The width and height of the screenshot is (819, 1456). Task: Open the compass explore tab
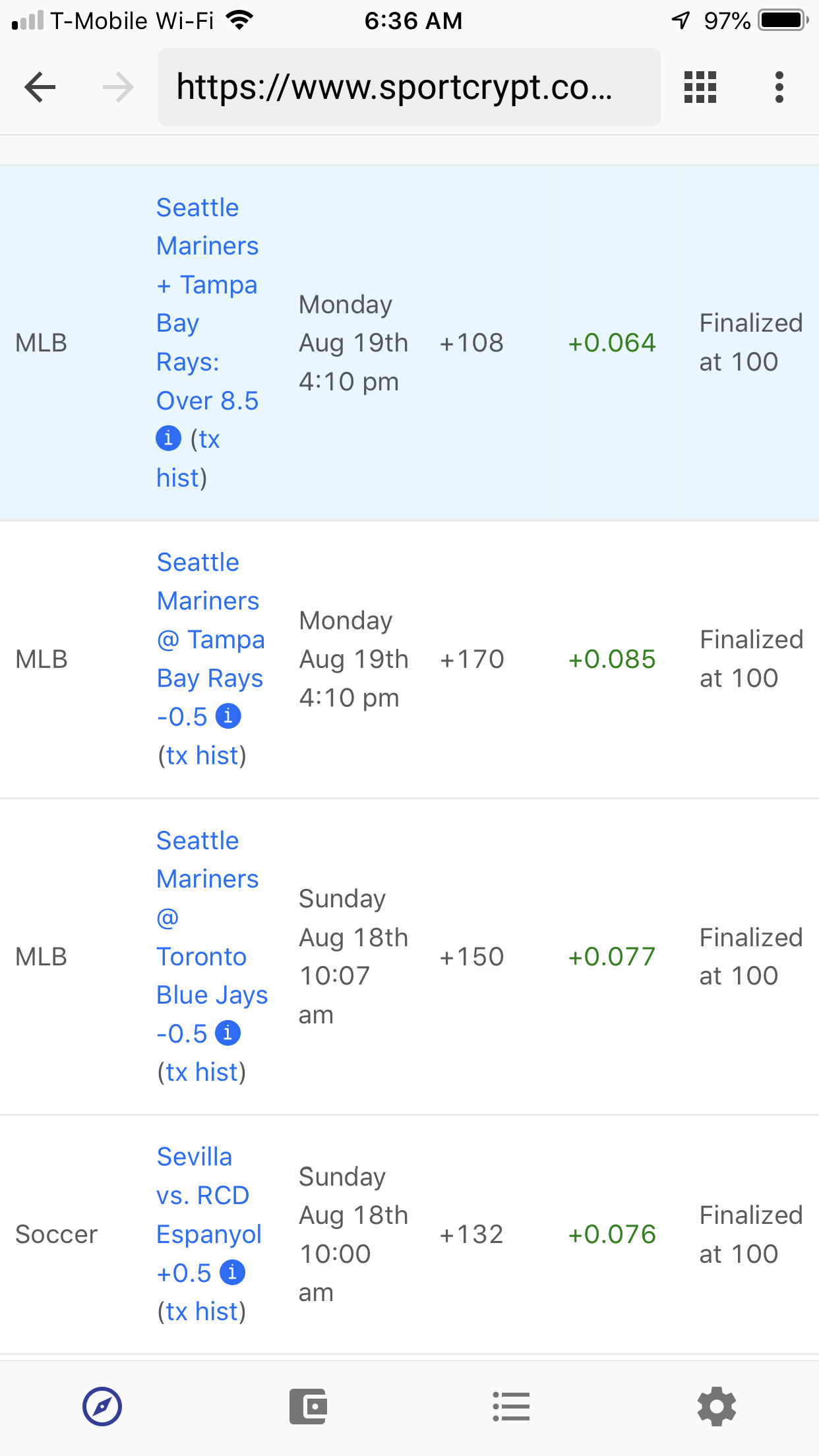[102, 1407]
